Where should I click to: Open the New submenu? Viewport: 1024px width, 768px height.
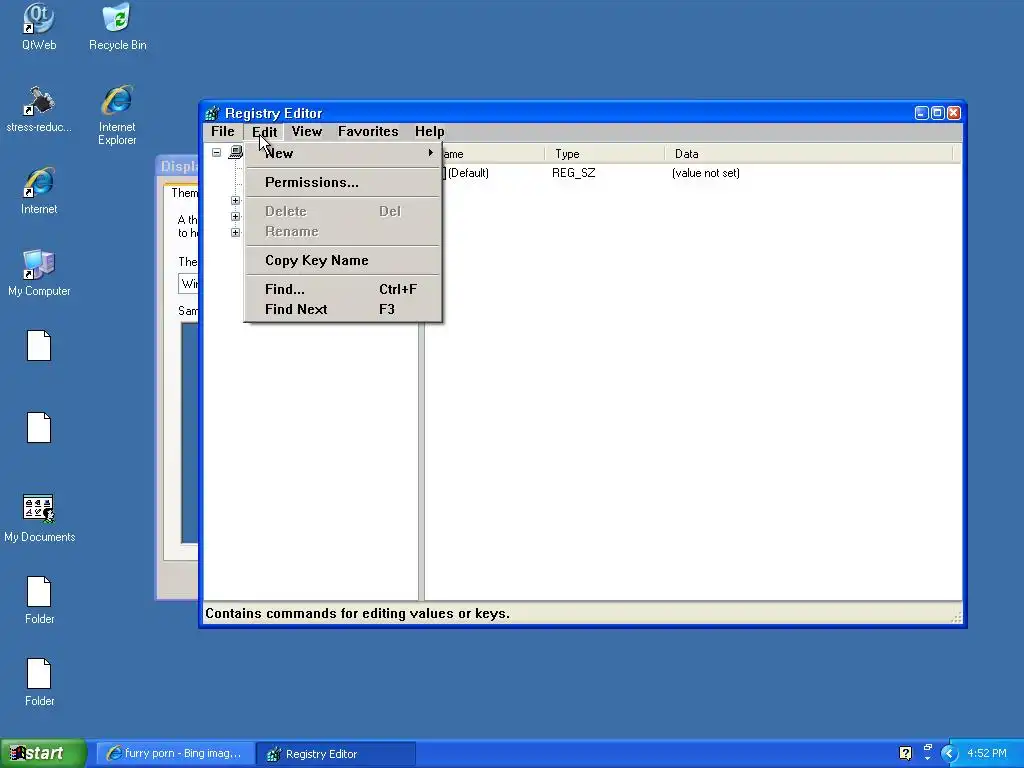(x=343, y=153)
